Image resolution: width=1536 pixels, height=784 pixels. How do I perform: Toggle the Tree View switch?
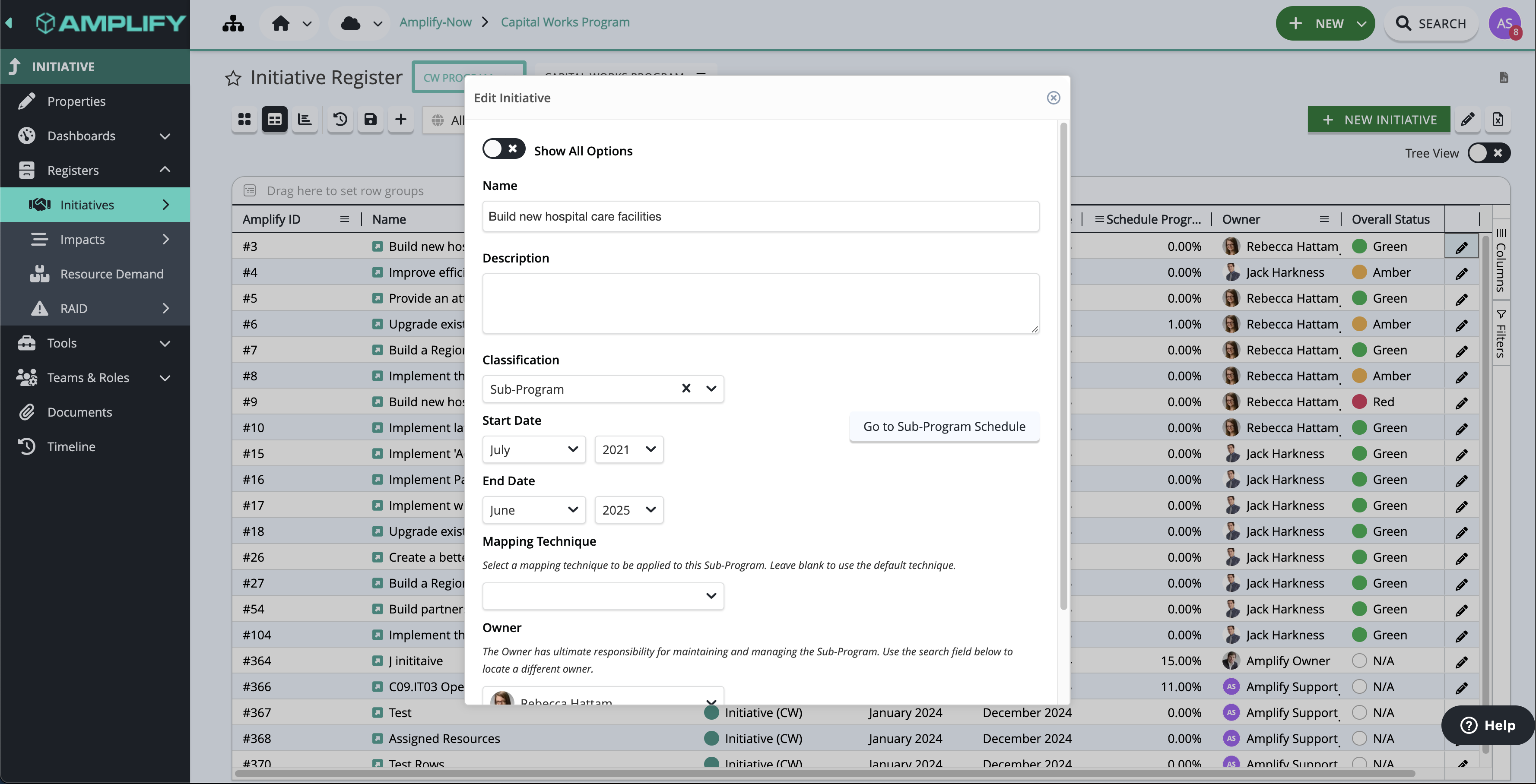click(1489, 153)
